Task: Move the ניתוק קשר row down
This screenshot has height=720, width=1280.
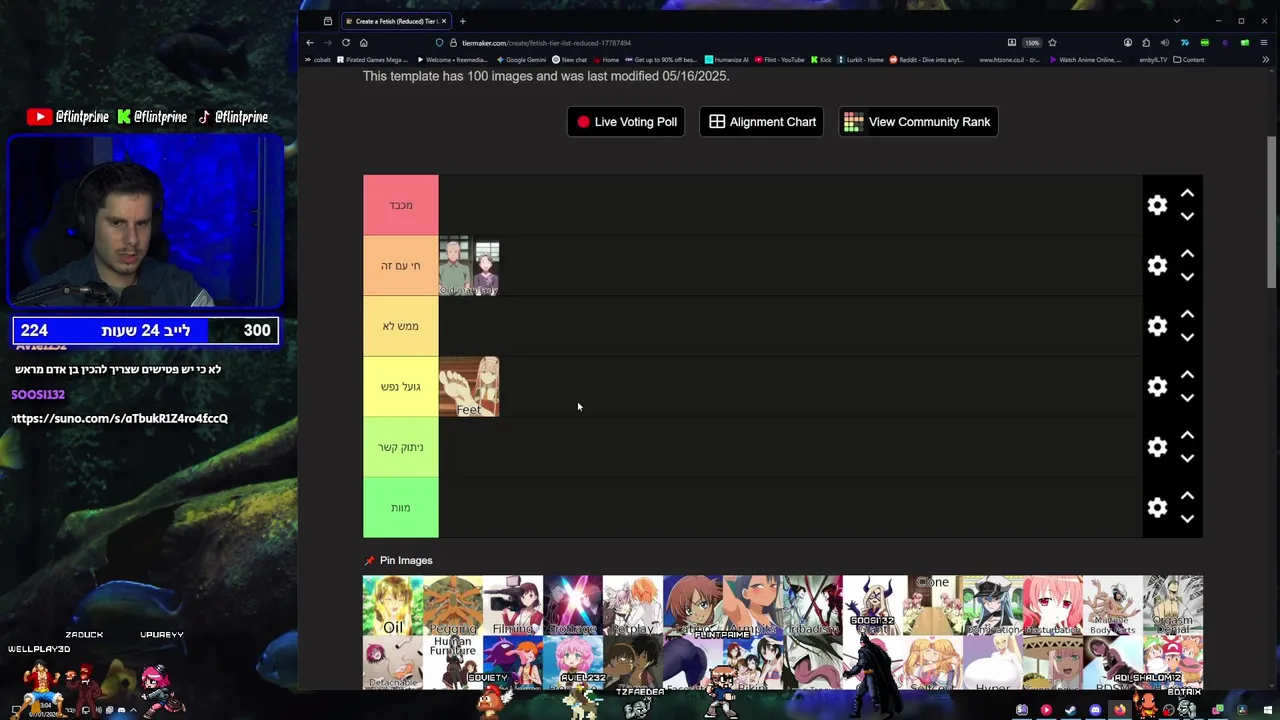Action: 1187,458
